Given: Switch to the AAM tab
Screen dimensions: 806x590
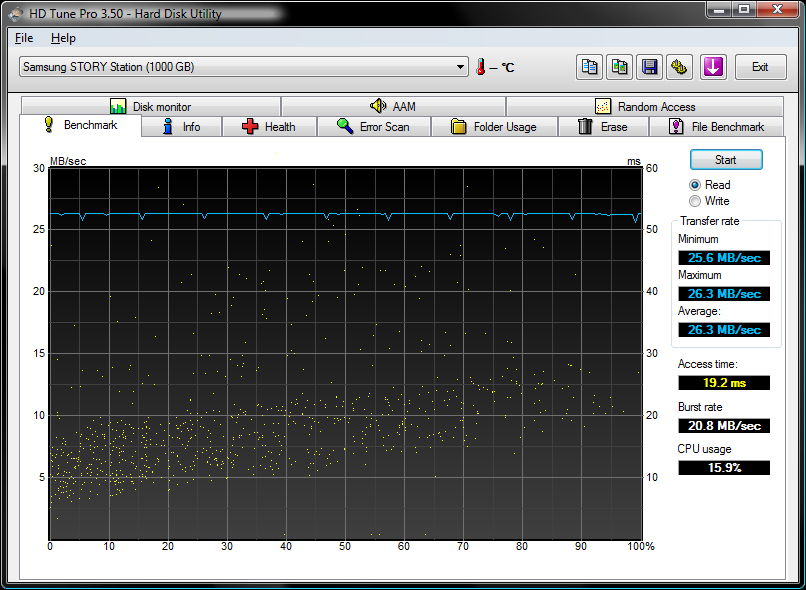Looking at the screenshot, I should pyautogui.click(x=393, y=106).
